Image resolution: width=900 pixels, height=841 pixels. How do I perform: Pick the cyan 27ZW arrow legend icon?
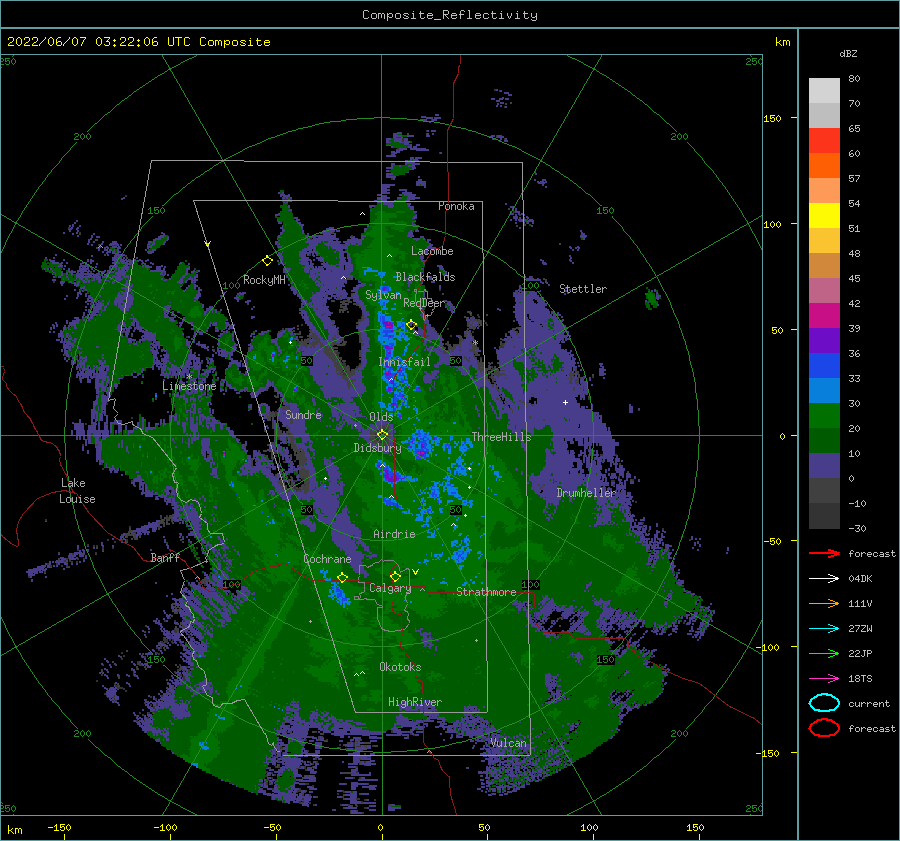[824, 628]
